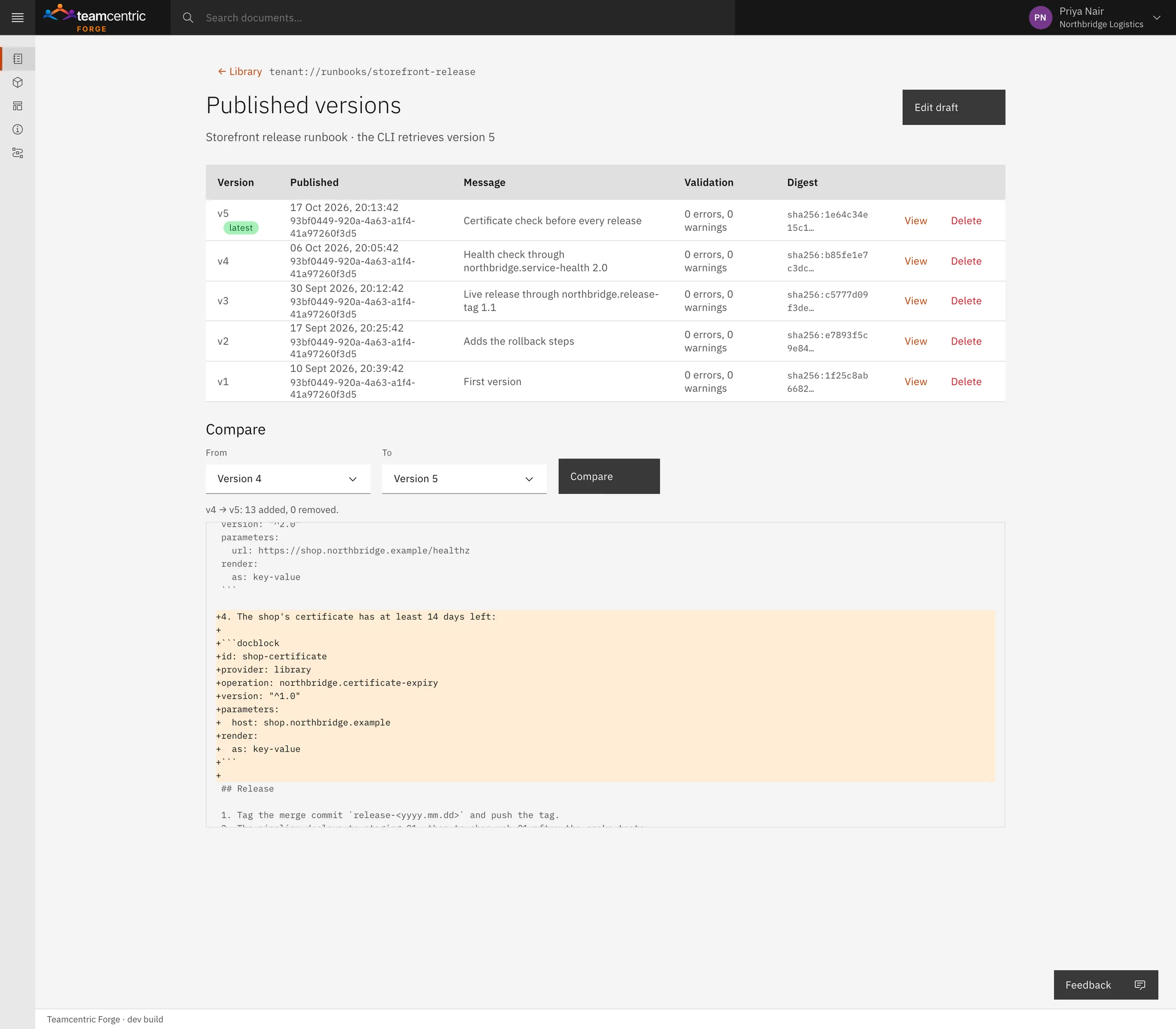Delete version v4
Viewport: 1176px width, 1029px height.
coord(966,261)
